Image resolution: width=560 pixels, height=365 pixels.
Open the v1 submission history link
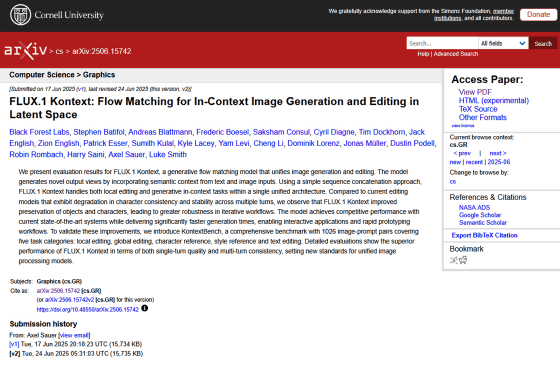click(x=14, y=344)
